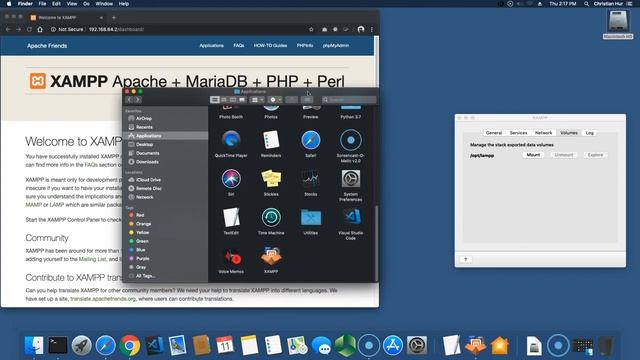Open Stickies from the Applications folder
This screenshot has height=360, width=640.
[x=271, y=179]
